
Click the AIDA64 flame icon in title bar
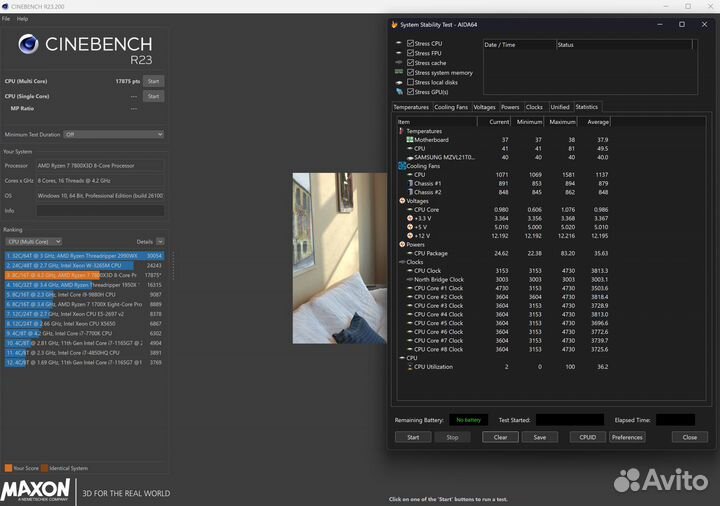pos(394,25)
